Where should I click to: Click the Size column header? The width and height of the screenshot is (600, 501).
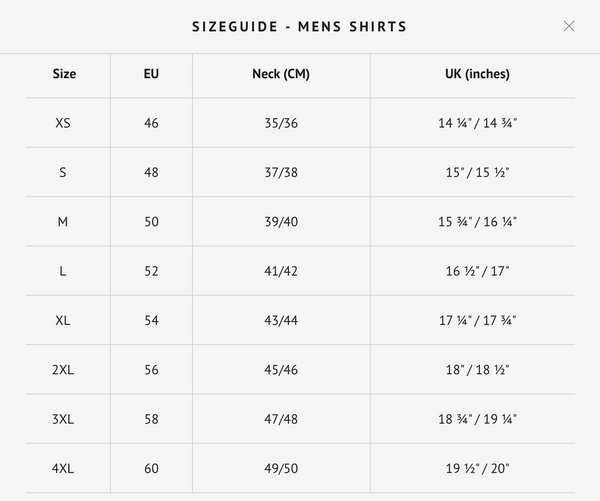64,74
